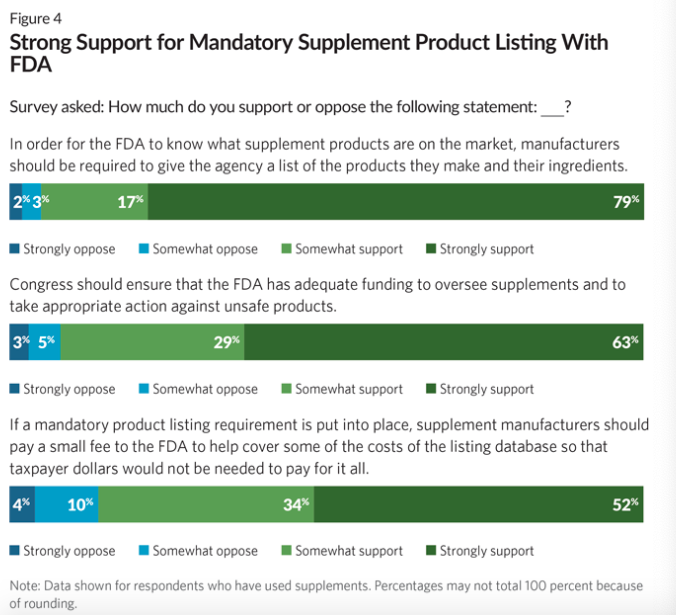Click the 79% strongly support bar segment

(396, 202)
